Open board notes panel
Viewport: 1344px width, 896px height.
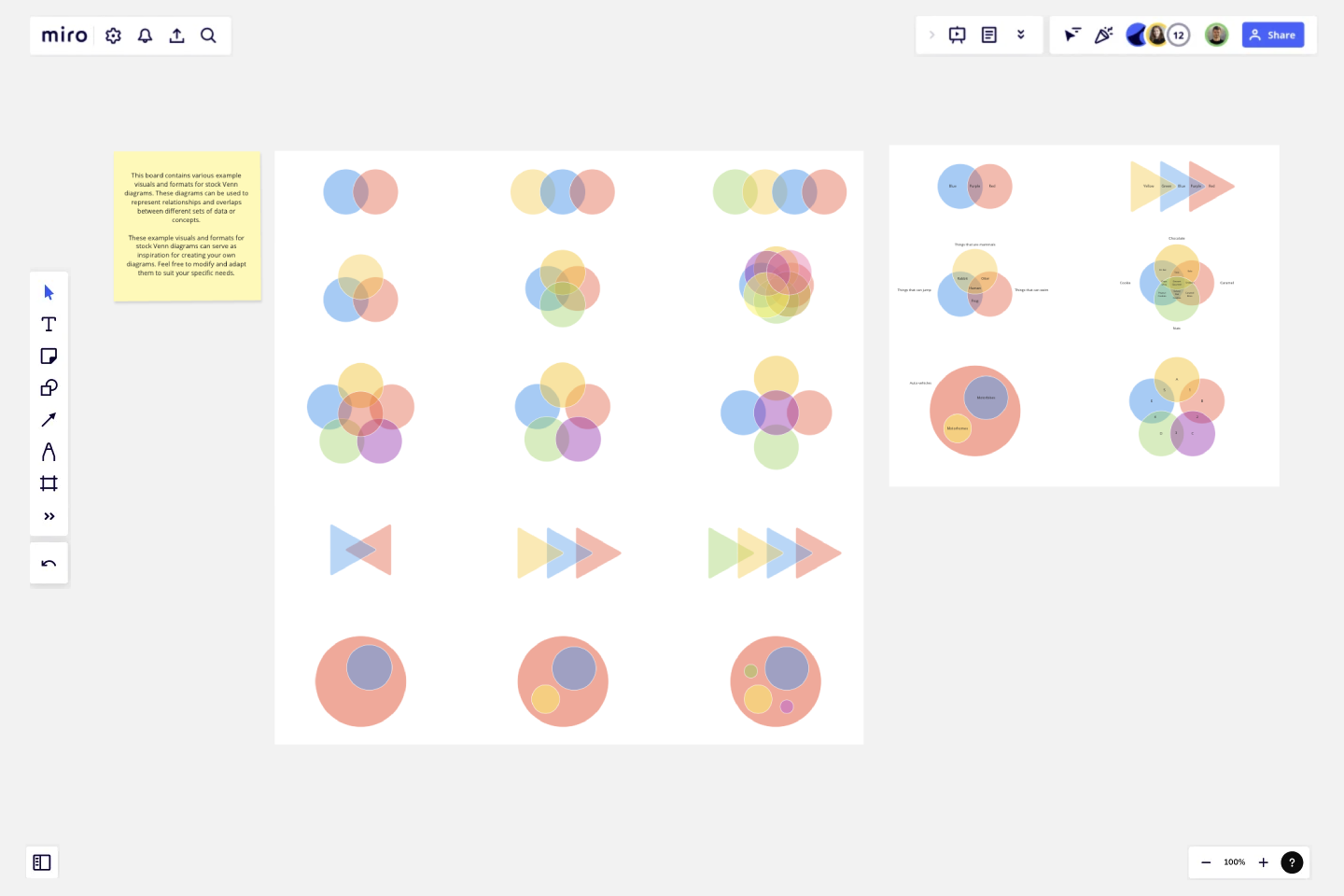(988, 35)
